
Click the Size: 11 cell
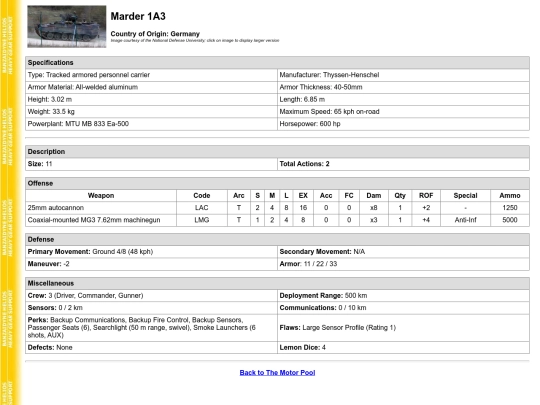(x=151, y=164)
